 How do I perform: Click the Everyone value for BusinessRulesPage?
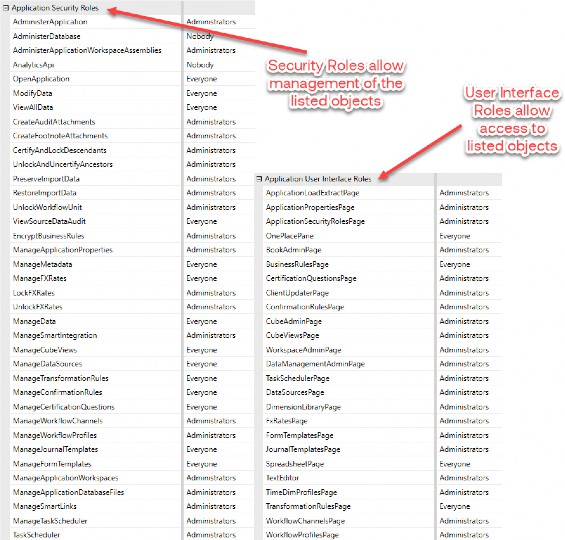pos(454,264)
